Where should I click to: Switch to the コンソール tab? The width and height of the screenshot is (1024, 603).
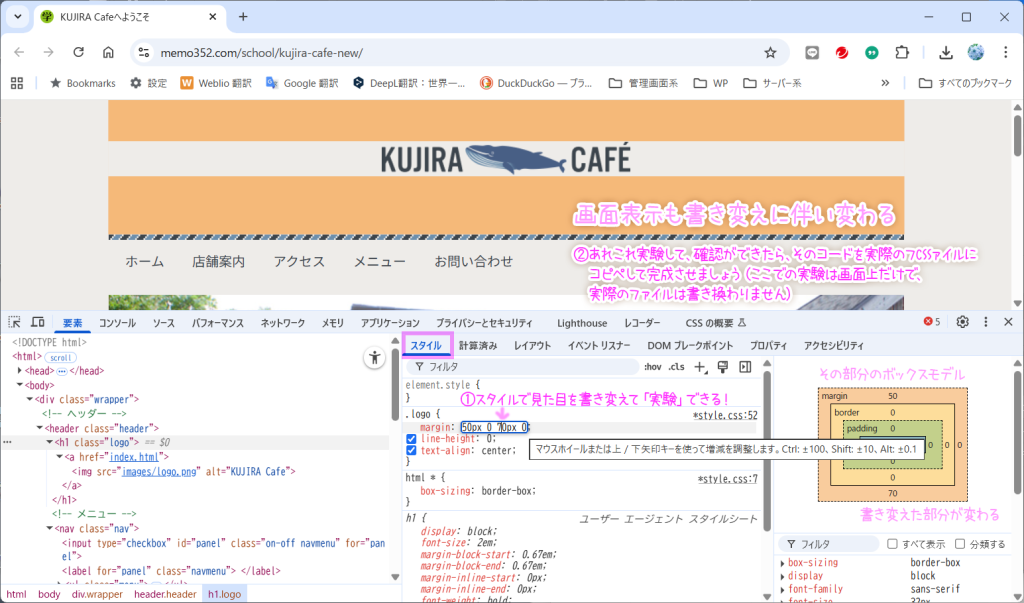(x=117, y=323)
